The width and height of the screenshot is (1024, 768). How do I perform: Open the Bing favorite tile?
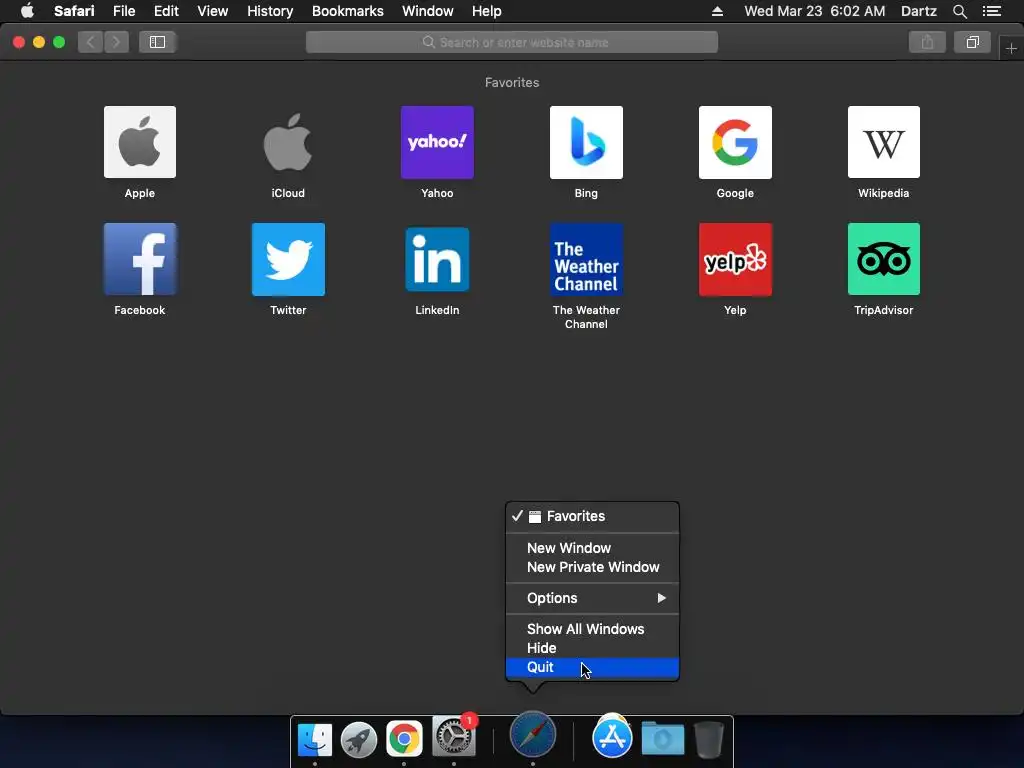[x=586, y=142]
